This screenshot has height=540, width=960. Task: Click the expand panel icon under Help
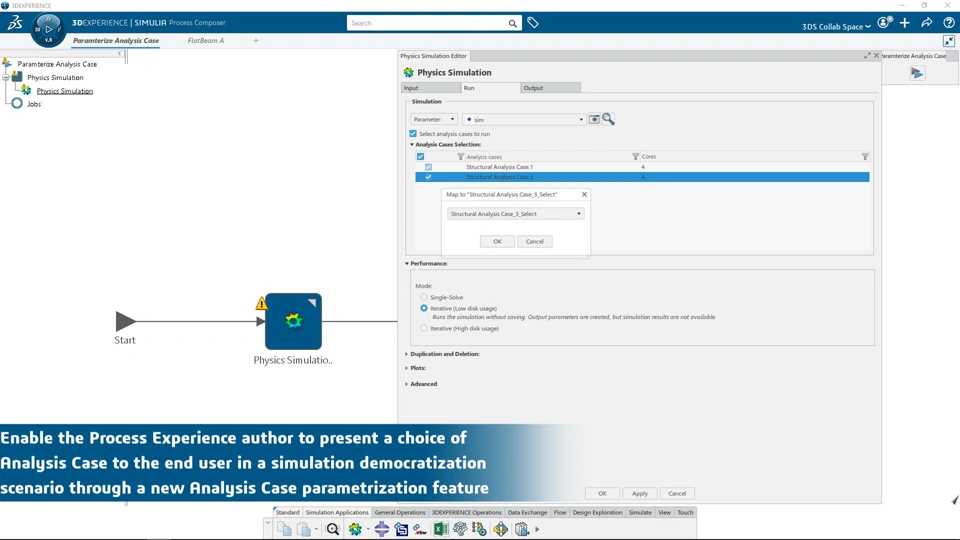point(949,41)
